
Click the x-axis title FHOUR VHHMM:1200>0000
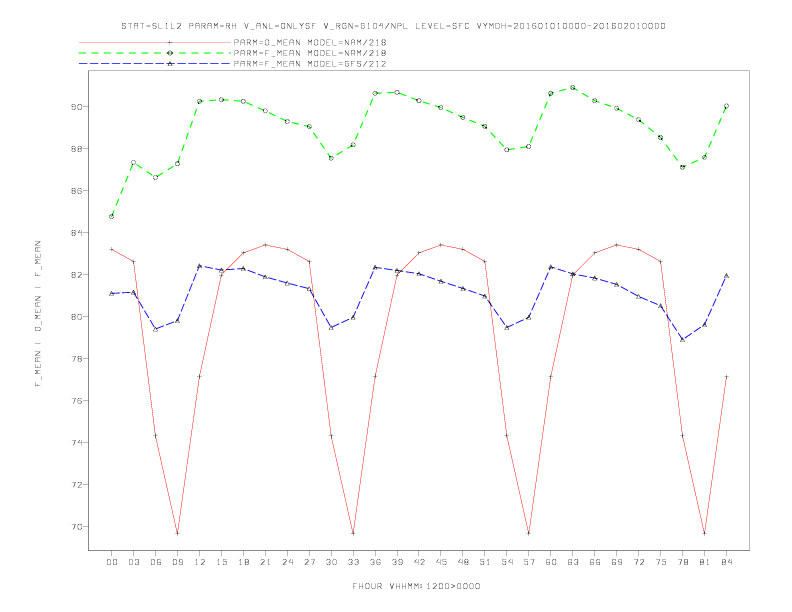tap(416, 586)
